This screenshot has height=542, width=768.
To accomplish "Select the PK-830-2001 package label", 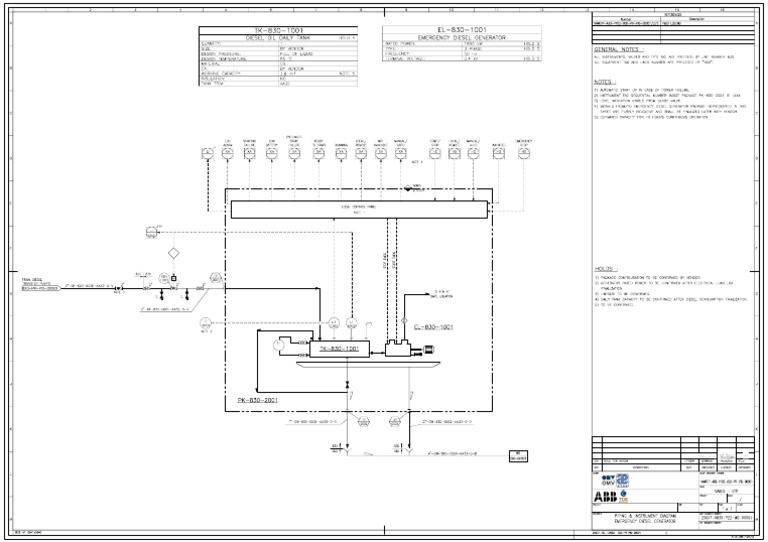I will (x=258, y=400).
